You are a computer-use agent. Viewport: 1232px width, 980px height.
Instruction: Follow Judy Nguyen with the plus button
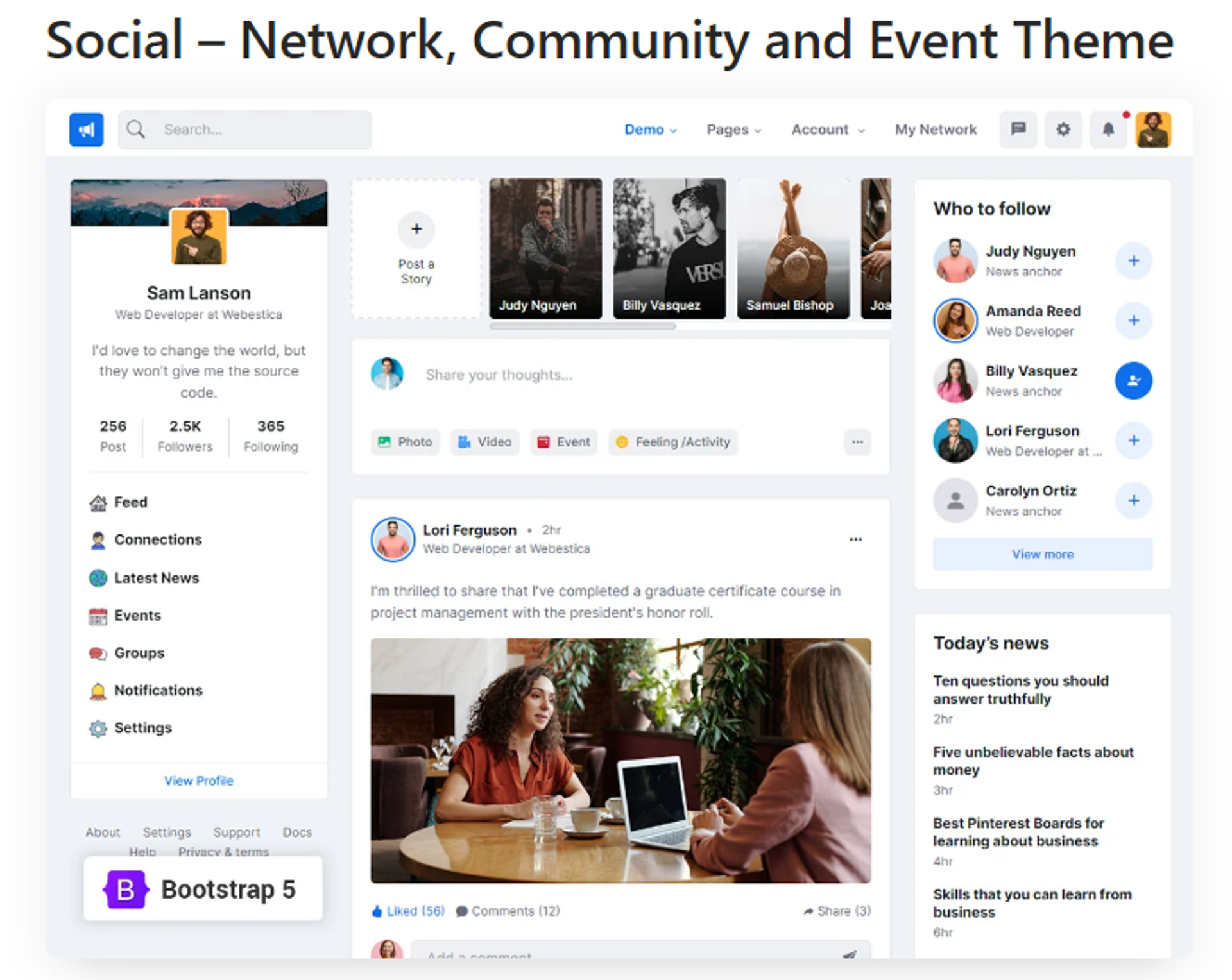click(1134, 261)
